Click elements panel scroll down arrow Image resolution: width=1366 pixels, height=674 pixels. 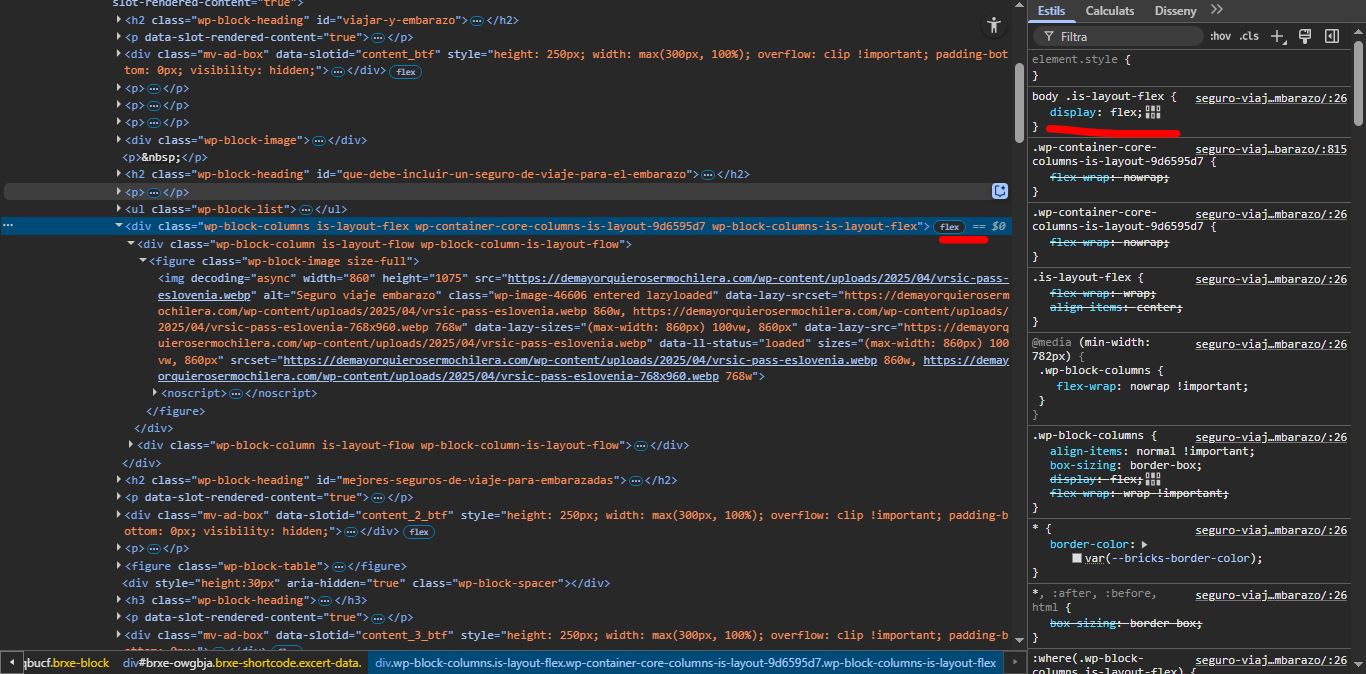[1019, 640]
